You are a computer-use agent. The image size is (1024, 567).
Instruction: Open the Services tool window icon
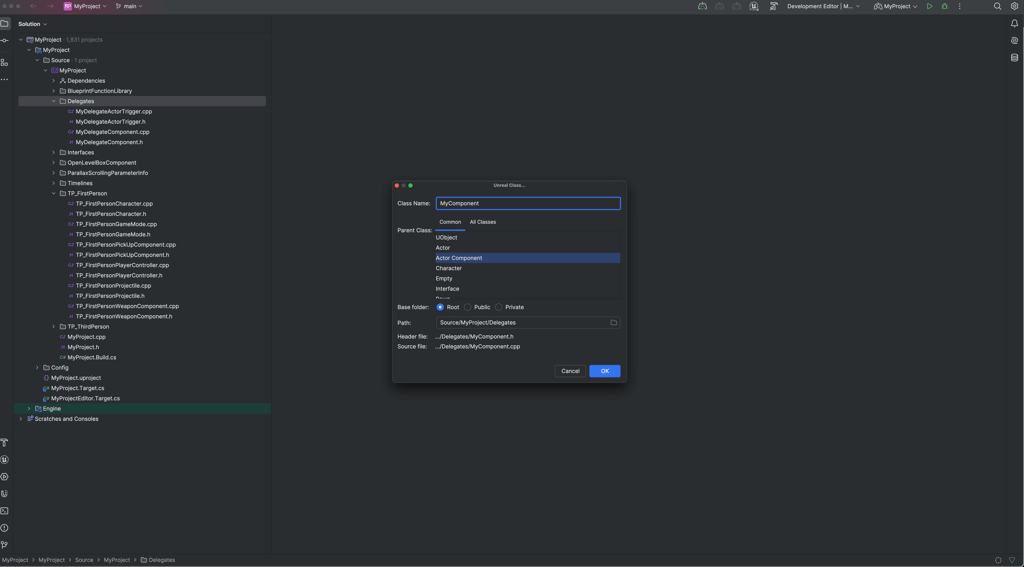coord(5,477)
